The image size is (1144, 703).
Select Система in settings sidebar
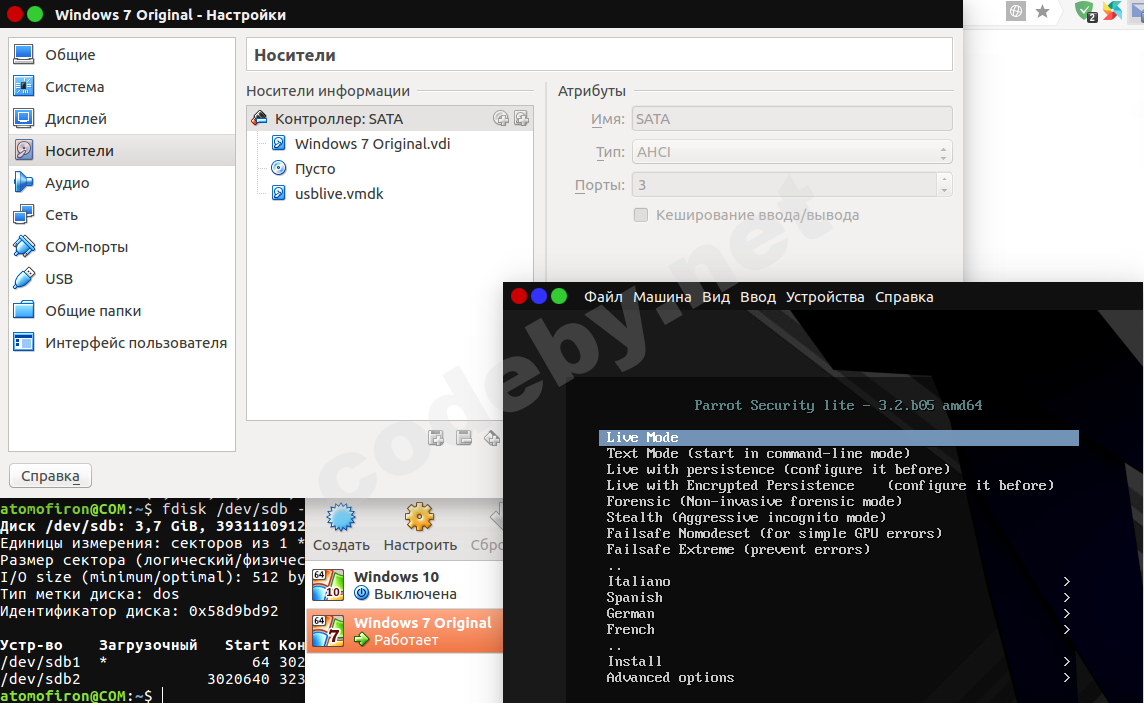(x=74, y=87)
